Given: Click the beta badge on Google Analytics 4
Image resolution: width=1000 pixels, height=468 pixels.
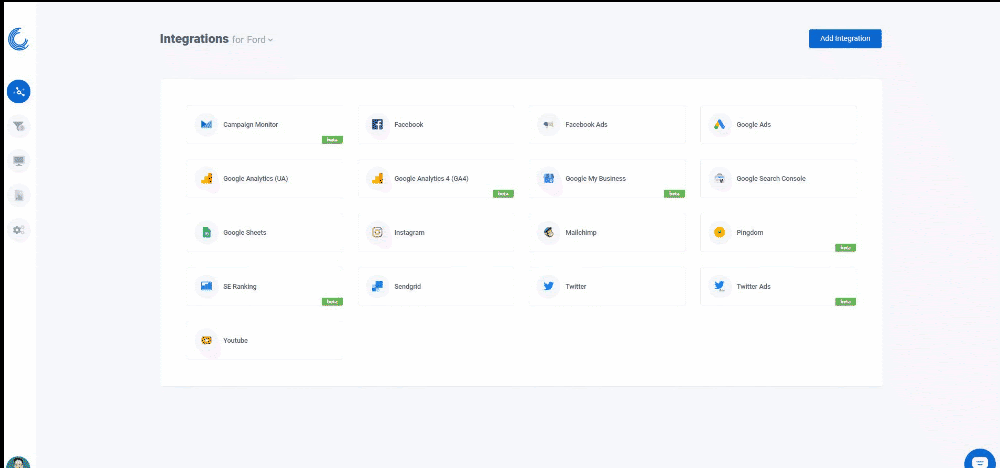Looking at the screenshot, I should pos(503,194).
